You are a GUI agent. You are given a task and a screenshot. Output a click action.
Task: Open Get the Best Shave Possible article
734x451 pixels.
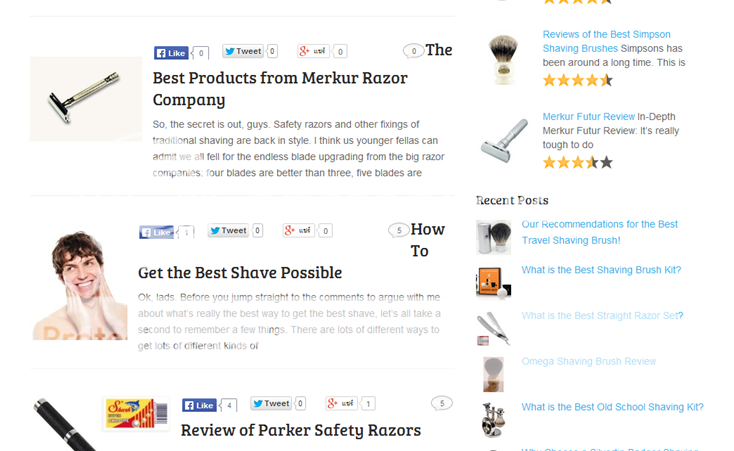click(x=240, y=273)
